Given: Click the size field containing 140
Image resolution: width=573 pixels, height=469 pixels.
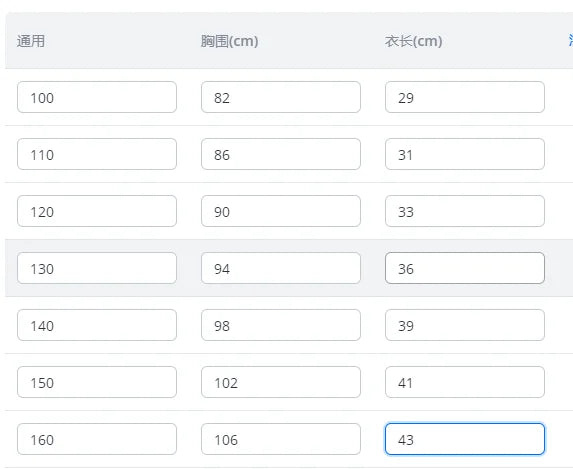Looking at the screenshot, I should pos(97,325).
